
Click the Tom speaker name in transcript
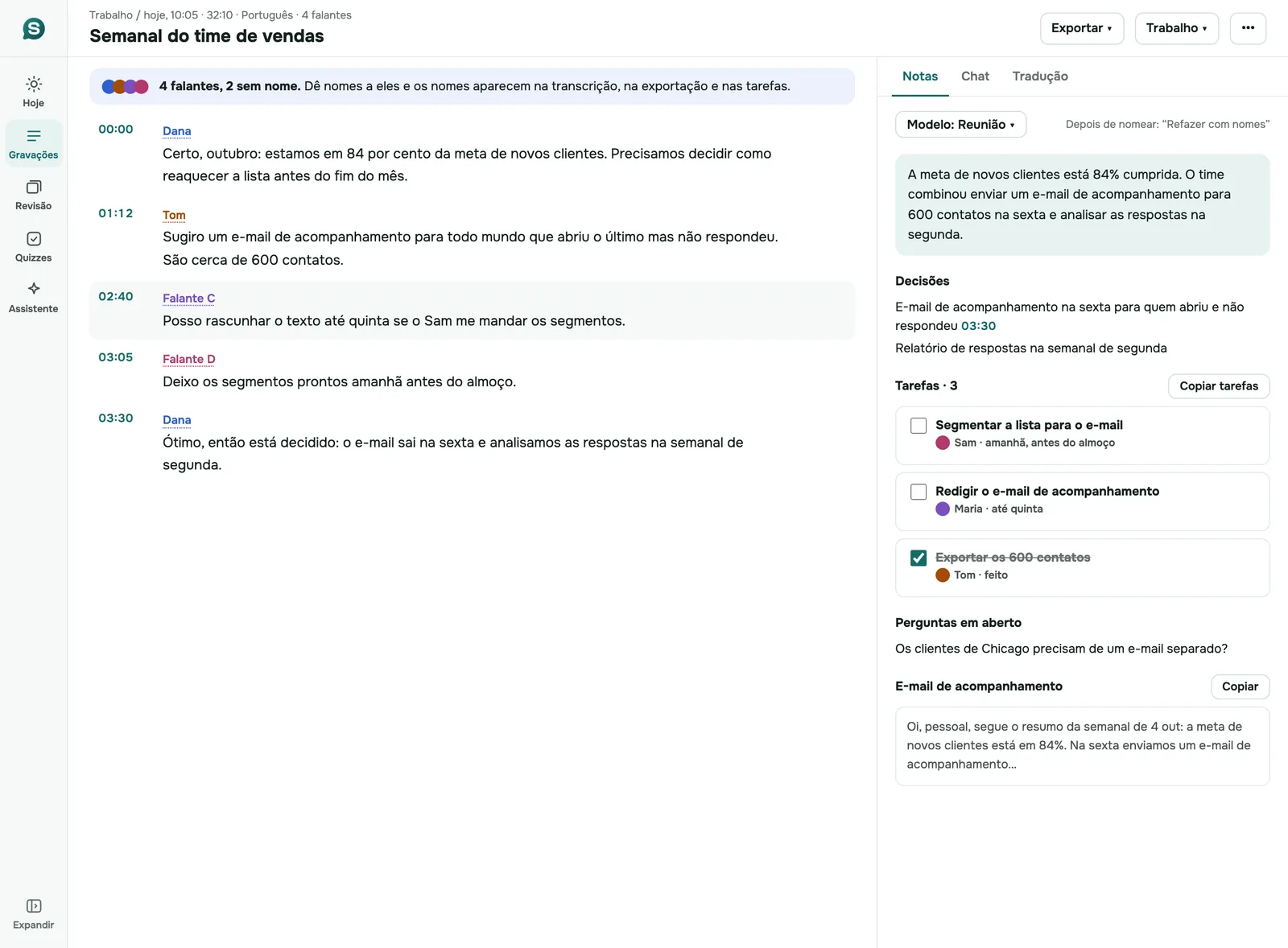click(x=174, y=216)
